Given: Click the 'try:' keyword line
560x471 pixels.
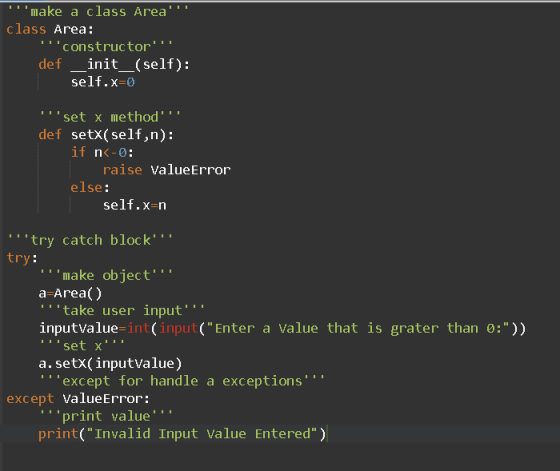Looking at the screenshot, I should (x=22, y=258).
